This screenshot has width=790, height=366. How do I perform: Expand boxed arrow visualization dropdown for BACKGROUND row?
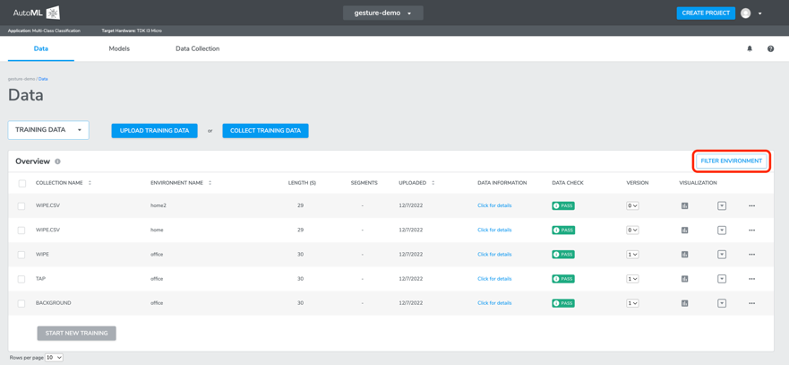tap(721, 303)
